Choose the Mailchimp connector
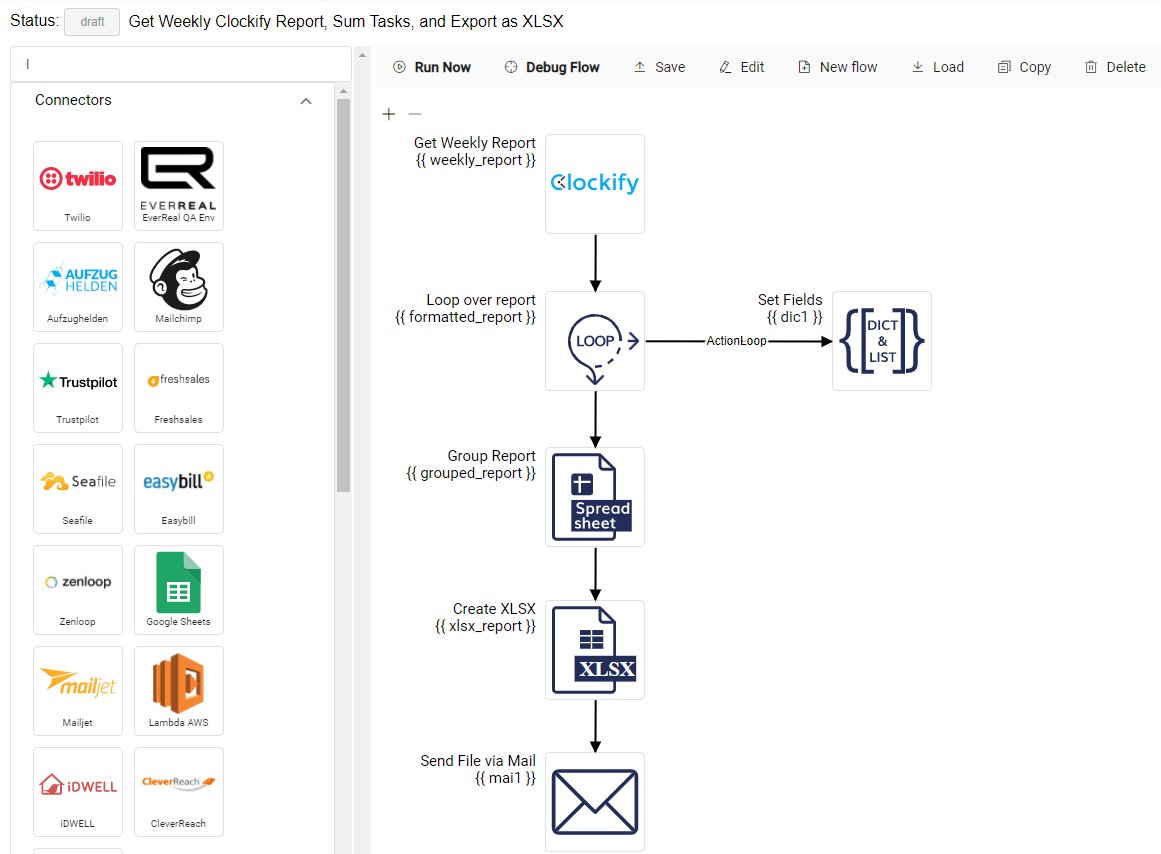This screenshot has width=1161, height=854. (x=178, y=287)
